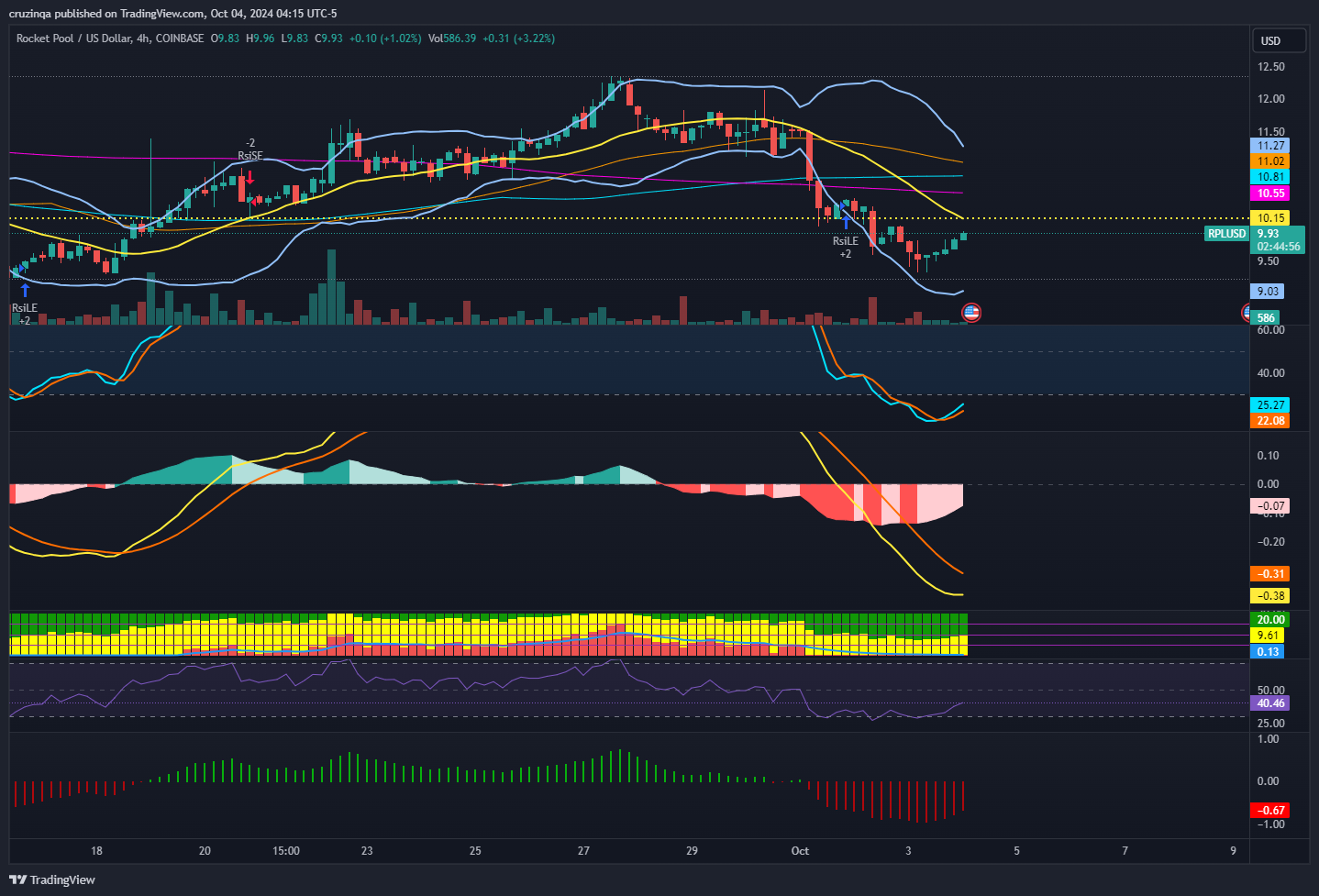
Task: Click the 25.00 RSI axis tick
Action: click(x=1270, y=724)
